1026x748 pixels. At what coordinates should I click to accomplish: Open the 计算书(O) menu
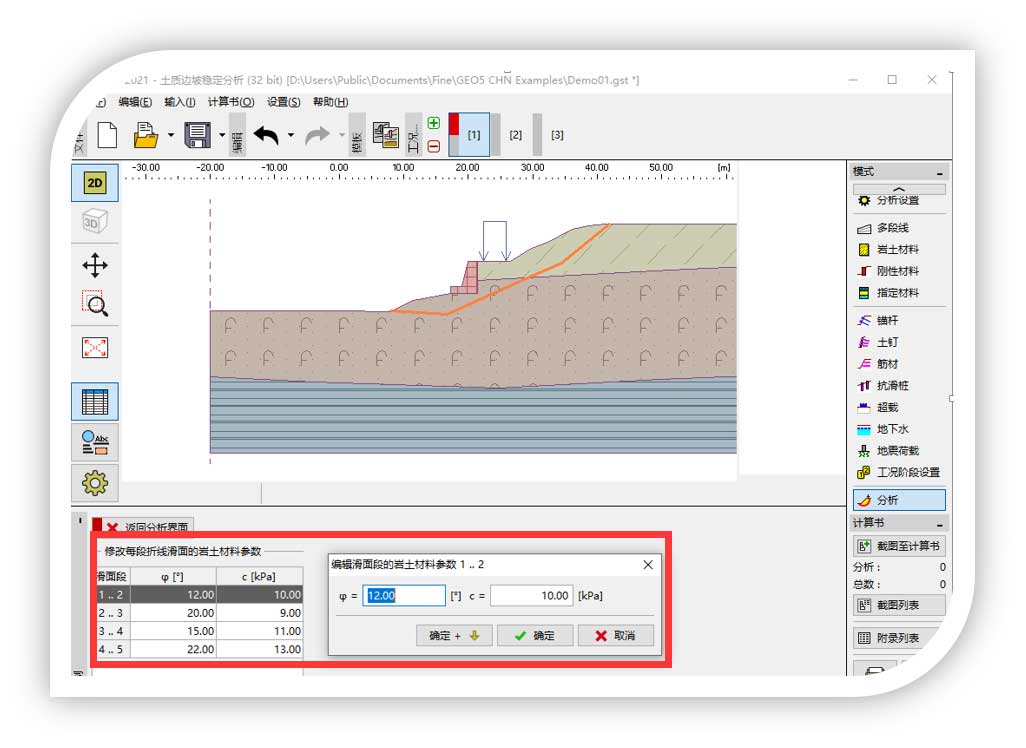pos(231,102)
